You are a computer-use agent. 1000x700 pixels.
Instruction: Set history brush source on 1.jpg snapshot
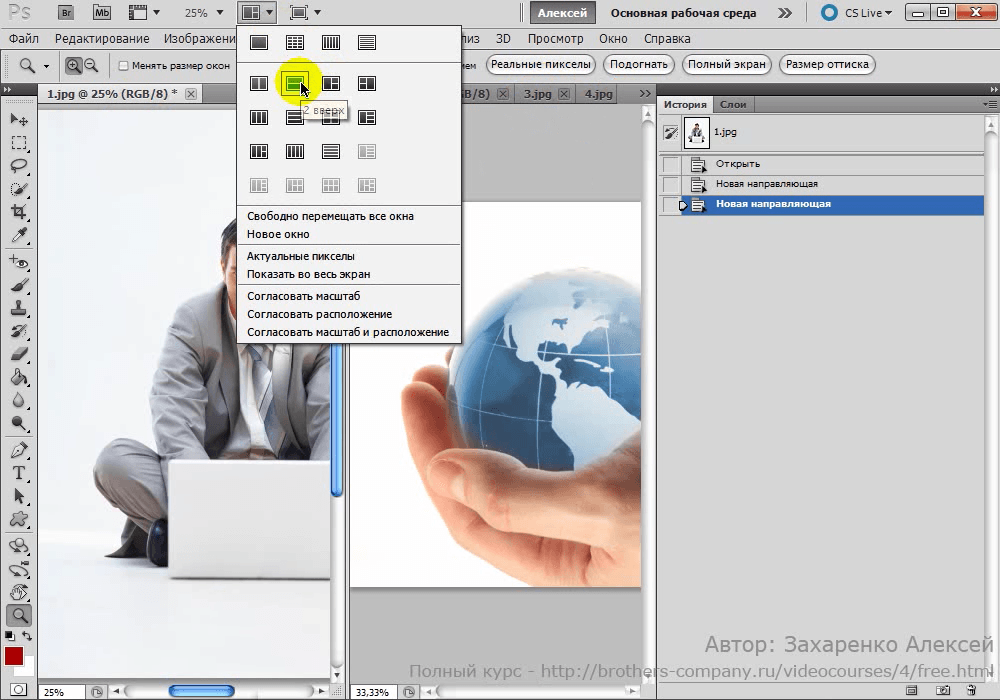coord(670,132)
